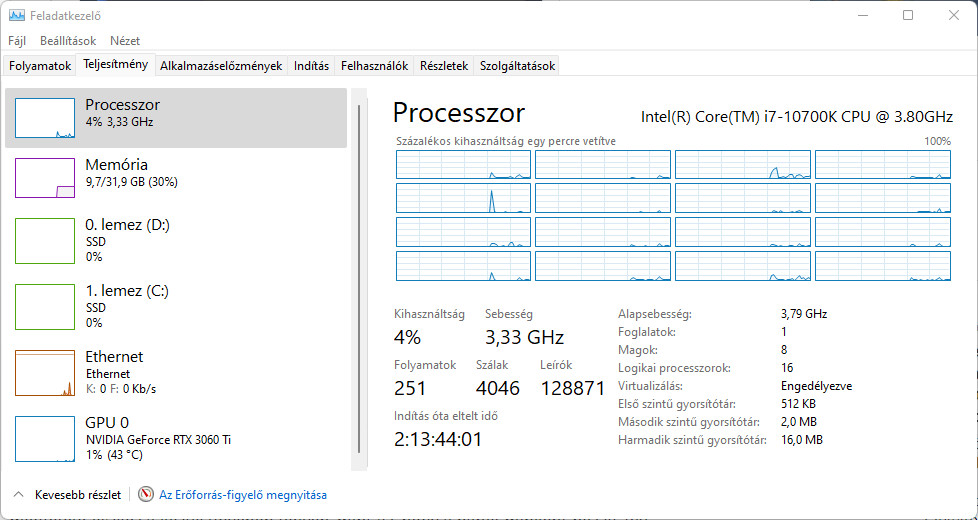Image resolution: width=978 pixels, height=520 pixels.
Task: Open the Memória usage panel
Action: pos(45,177)
